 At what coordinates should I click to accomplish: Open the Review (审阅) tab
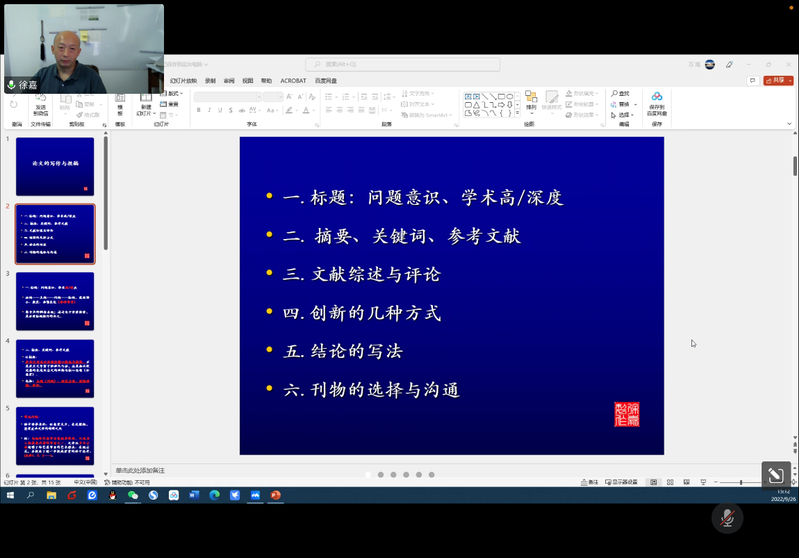click(229, 81)
